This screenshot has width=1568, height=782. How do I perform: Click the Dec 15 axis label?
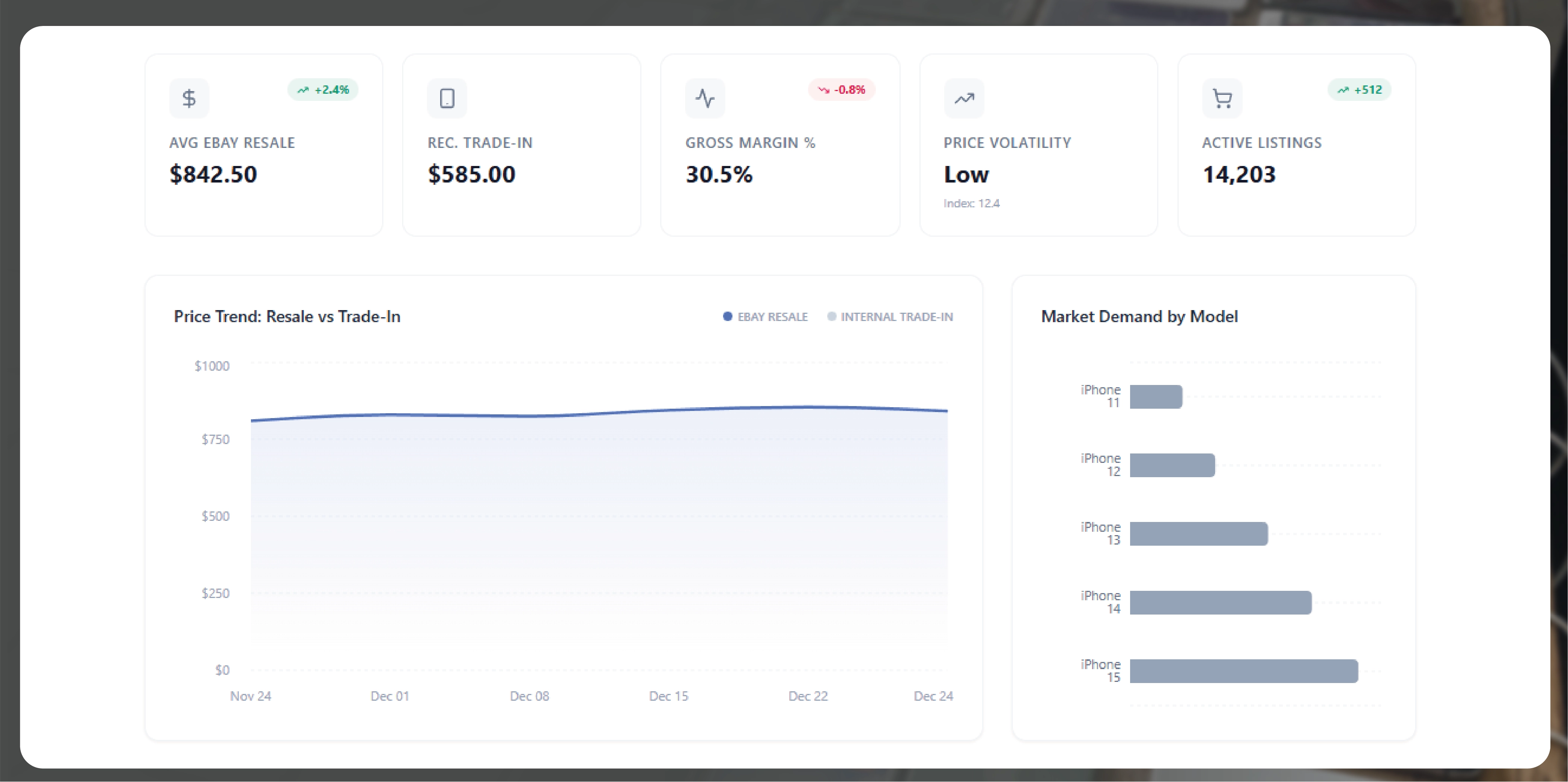coord(669,696)
